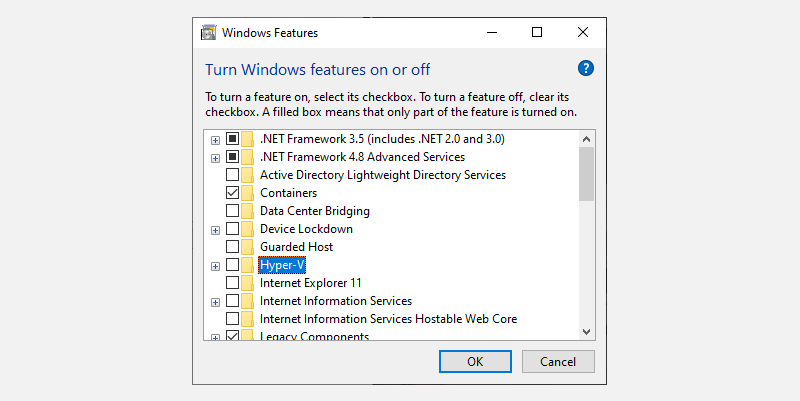Click the blue help question mark icon
The image size is (800, 401).
(586, 69)
